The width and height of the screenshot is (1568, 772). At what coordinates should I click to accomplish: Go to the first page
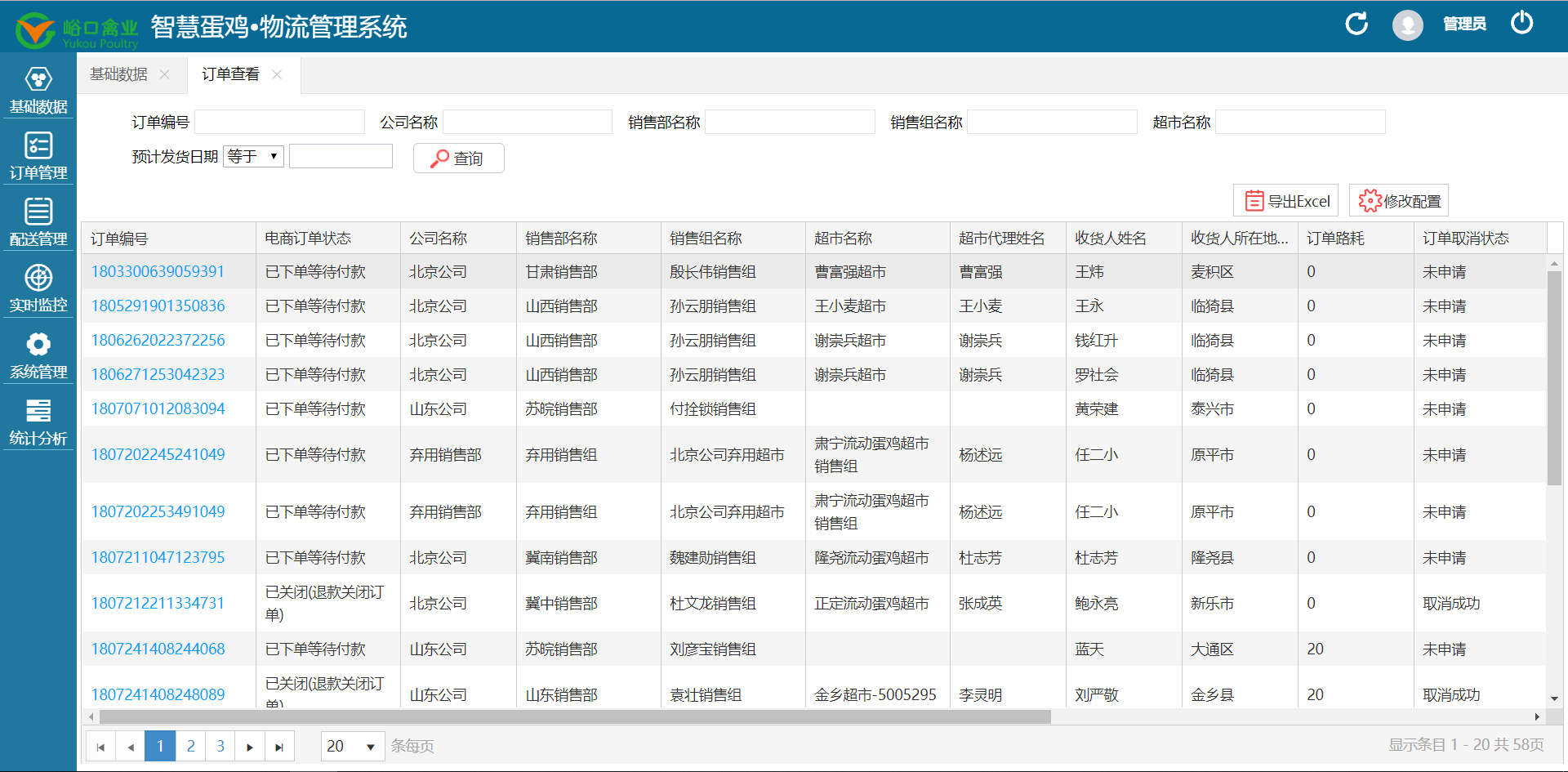click(100, 747)
